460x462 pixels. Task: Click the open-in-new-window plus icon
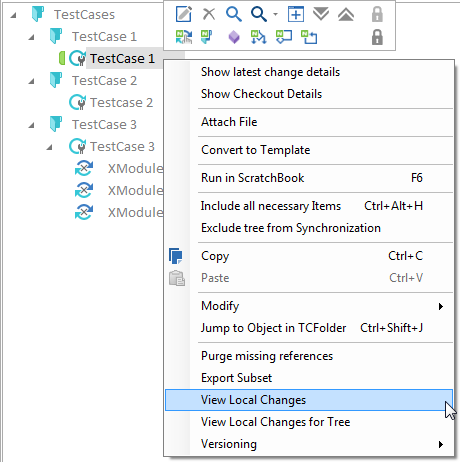tap(296, 14)
